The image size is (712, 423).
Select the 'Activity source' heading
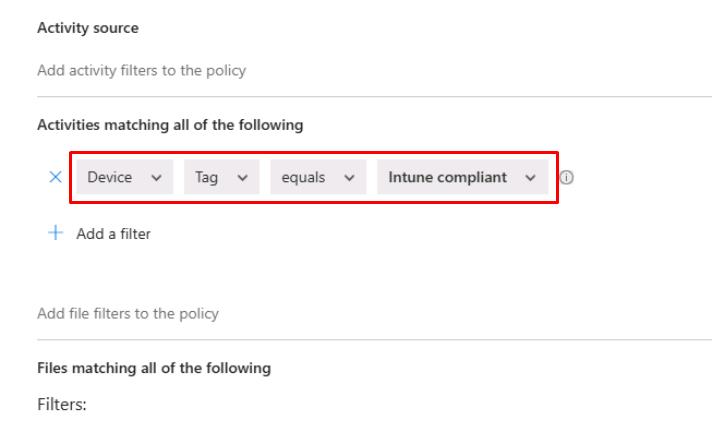(88, 28)
